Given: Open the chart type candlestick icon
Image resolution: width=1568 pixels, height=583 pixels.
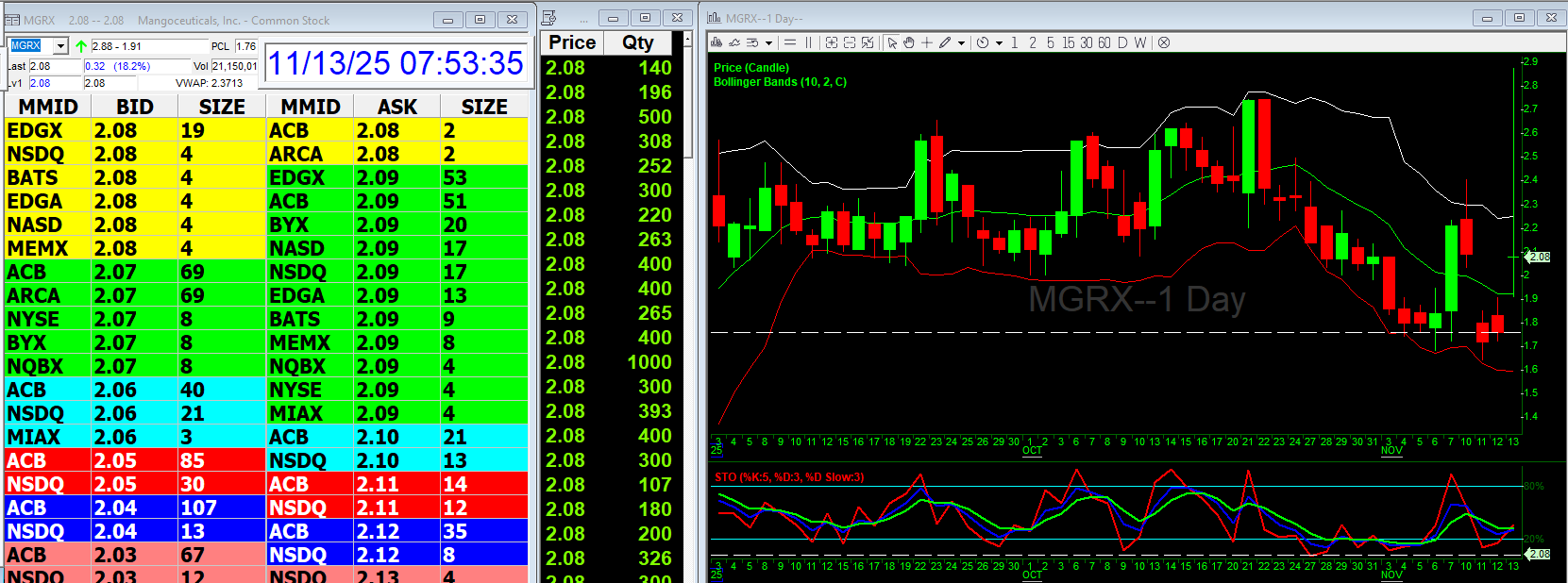Looking at the screenshot, I should (x=717, y=42).
